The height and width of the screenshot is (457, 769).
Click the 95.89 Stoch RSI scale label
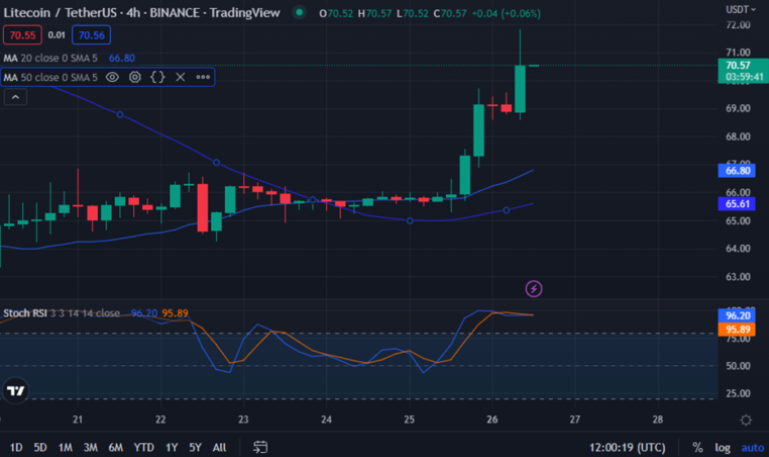[x=737, y=329]
